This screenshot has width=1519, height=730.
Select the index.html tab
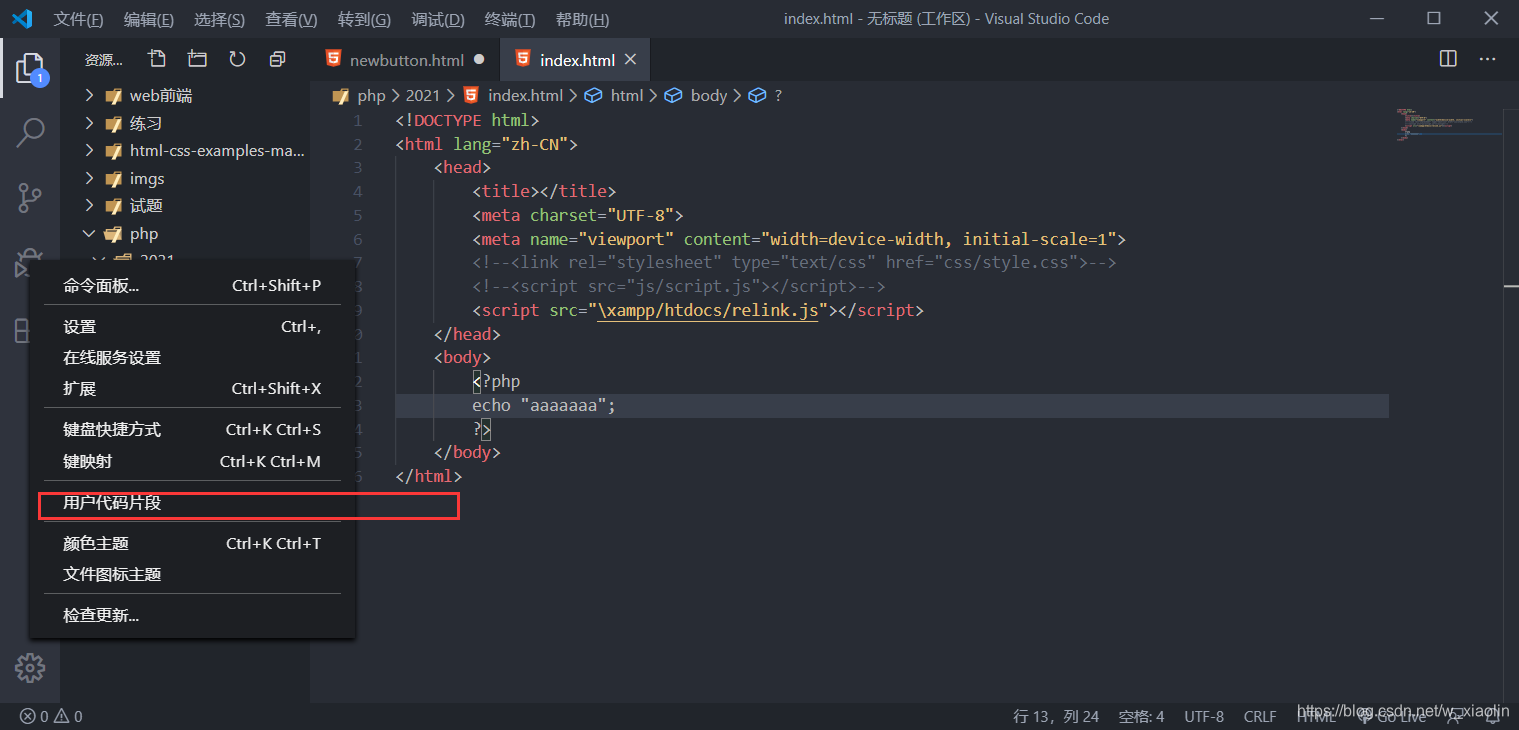pyautogui.click(x=576, y=60)
